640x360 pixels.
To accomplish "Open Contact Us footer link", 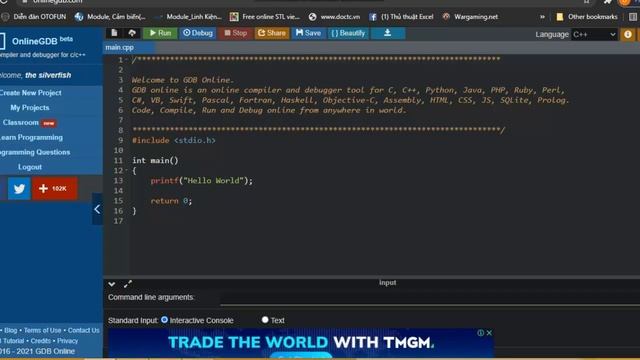I will tap(83, 330).
